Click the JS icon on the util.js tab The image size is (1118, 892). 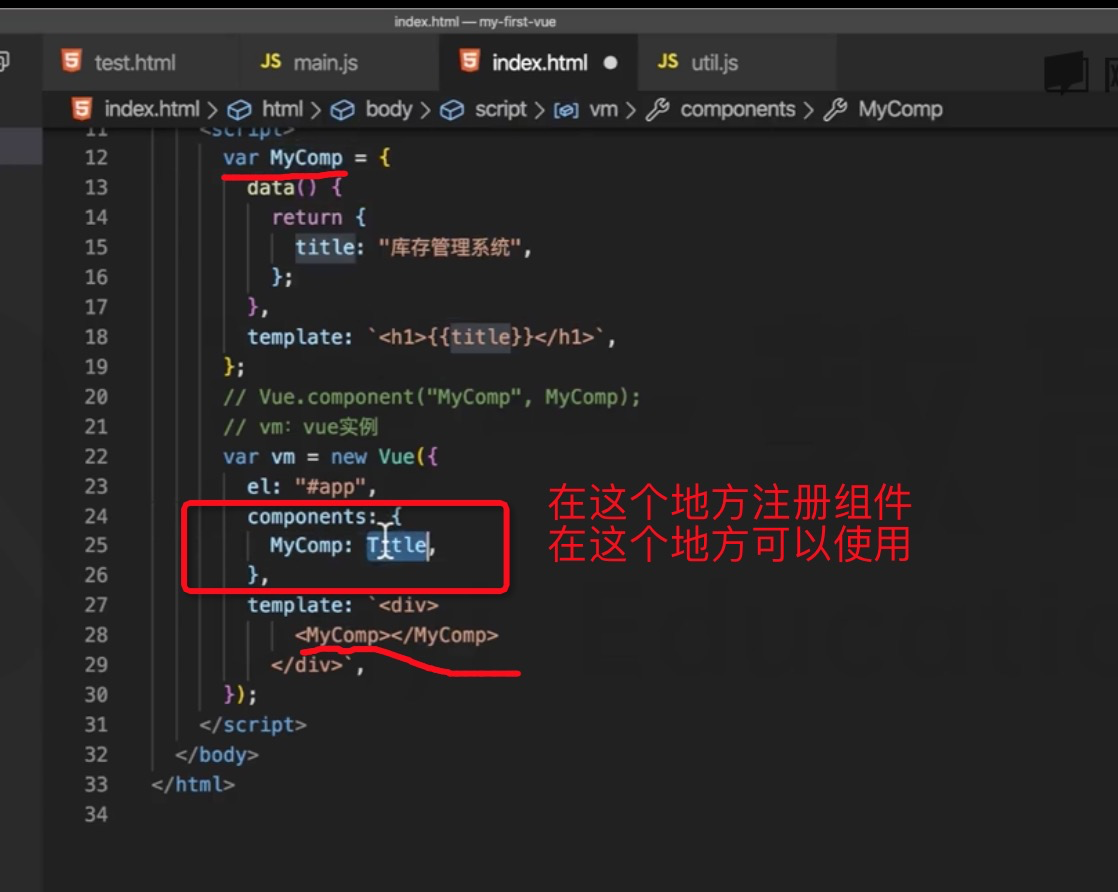pos(666,62)
